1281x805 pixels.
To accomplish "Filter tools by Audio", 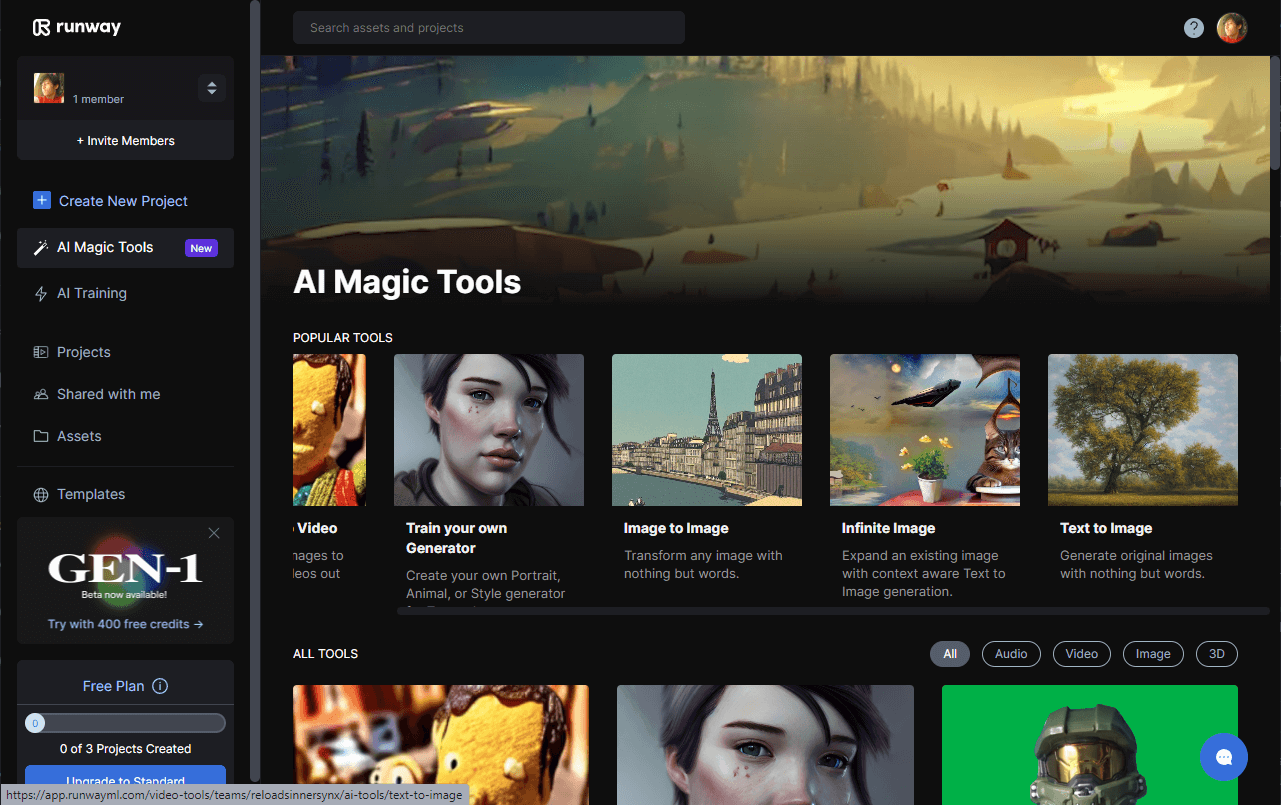I will click(x=1011, y=654).
